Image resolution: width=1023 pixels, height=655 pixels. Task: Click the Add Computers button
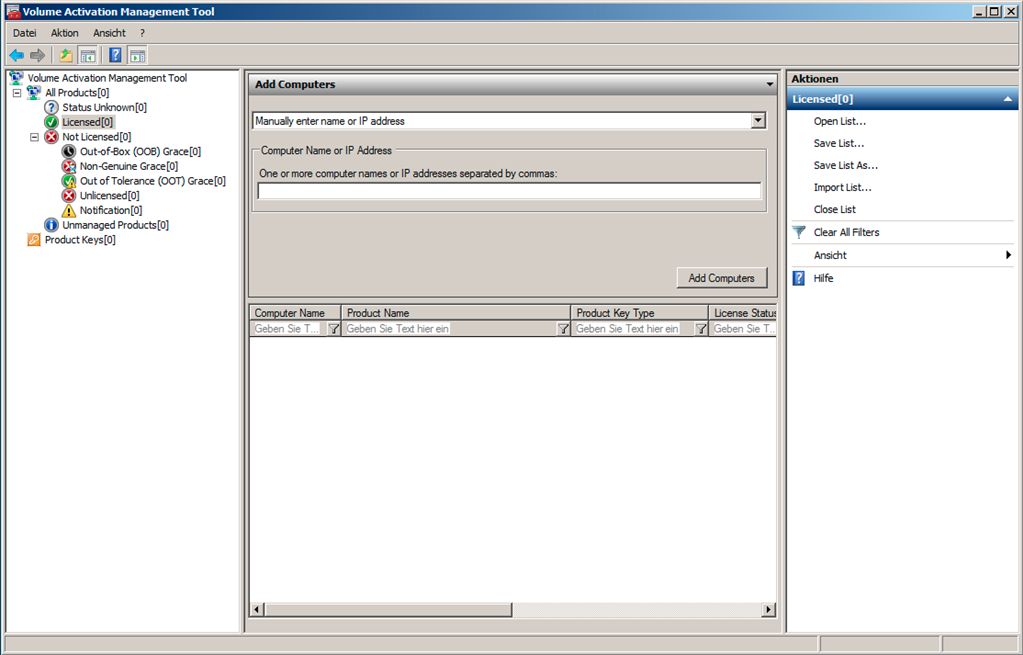pos(722,278)
